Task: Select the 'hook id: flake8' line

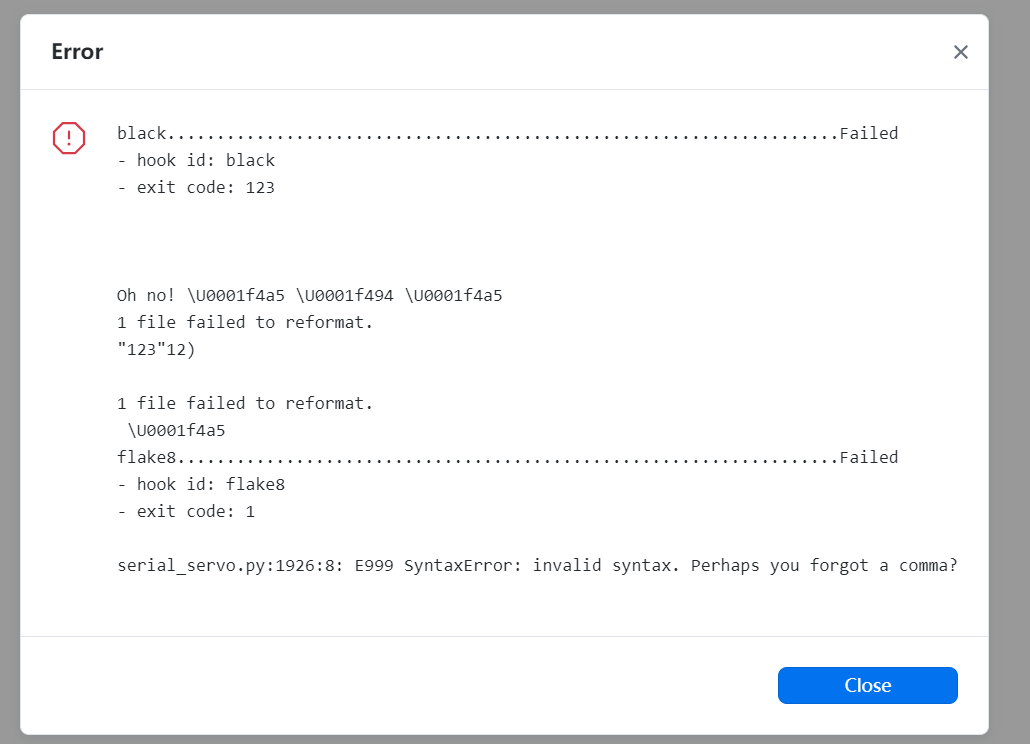Action: (201, 484)
